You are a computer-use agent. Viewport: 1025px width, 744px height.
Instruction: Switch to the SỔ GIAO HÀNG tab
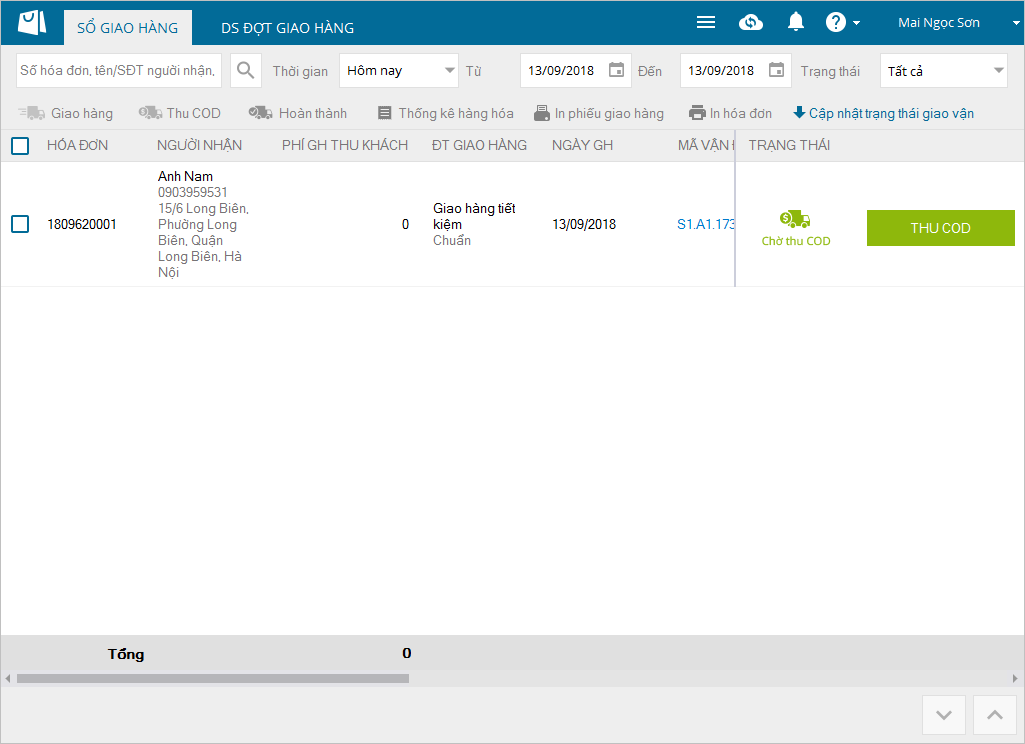tap(127, 27)
